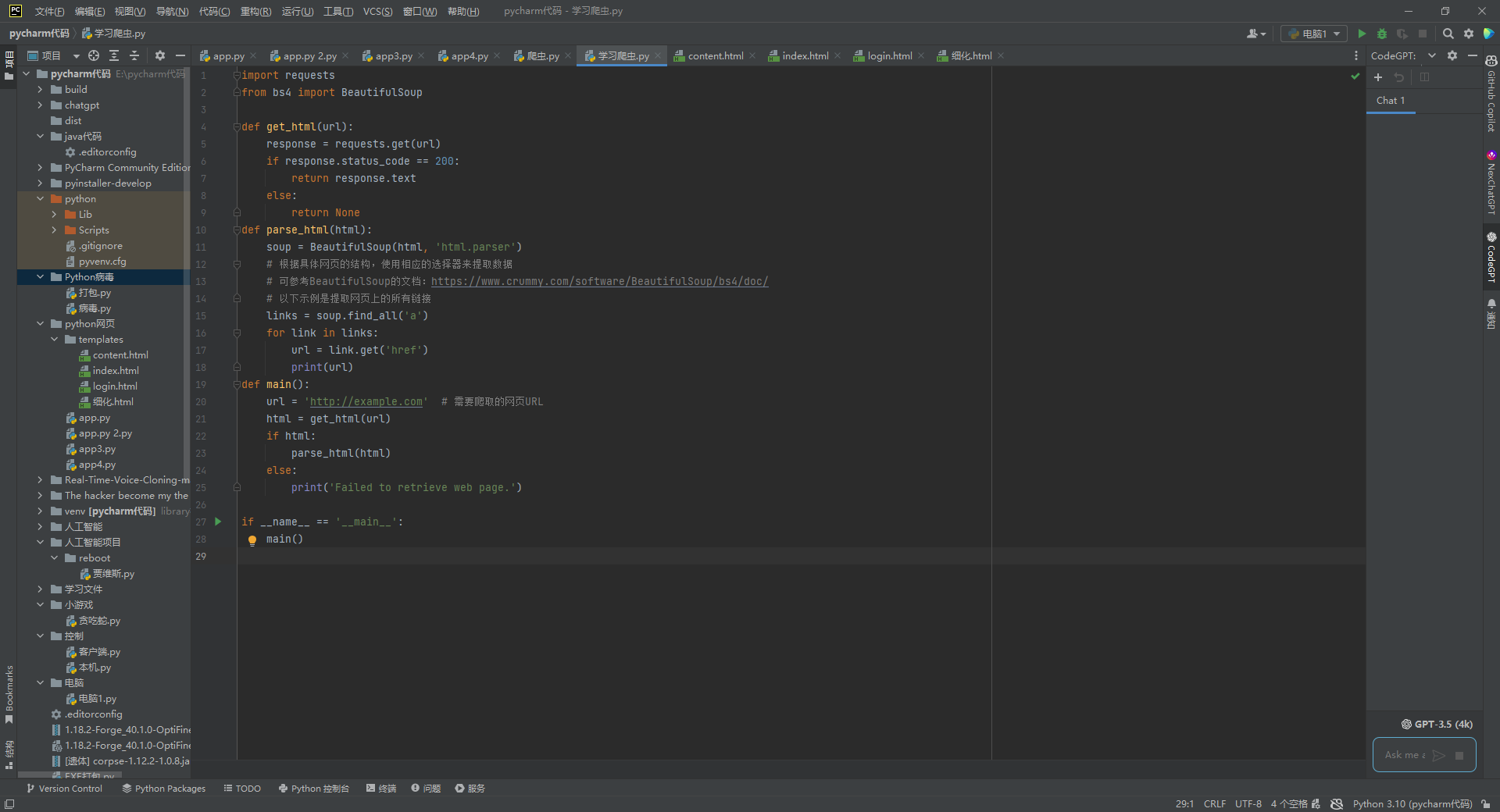
Task: Open the VCS(S) menu
Action: [378, 11]
